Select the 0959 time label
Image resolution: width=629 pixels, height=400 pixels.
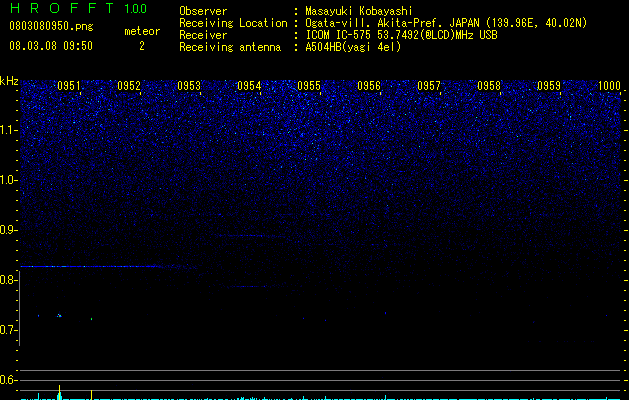[x=549, y=86]
